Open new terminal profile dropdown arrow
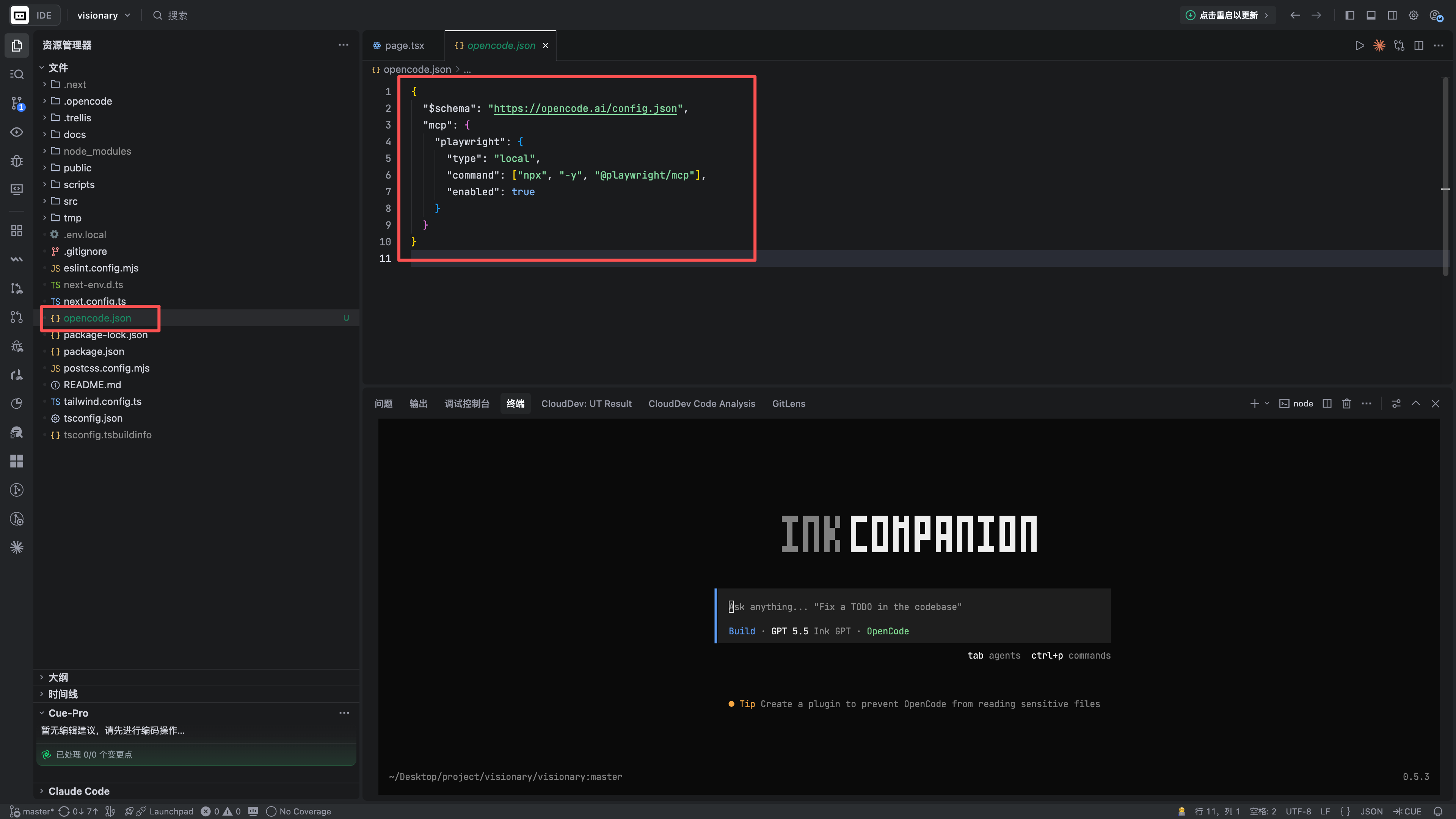1456x819 pixels. coord(1267,403)
